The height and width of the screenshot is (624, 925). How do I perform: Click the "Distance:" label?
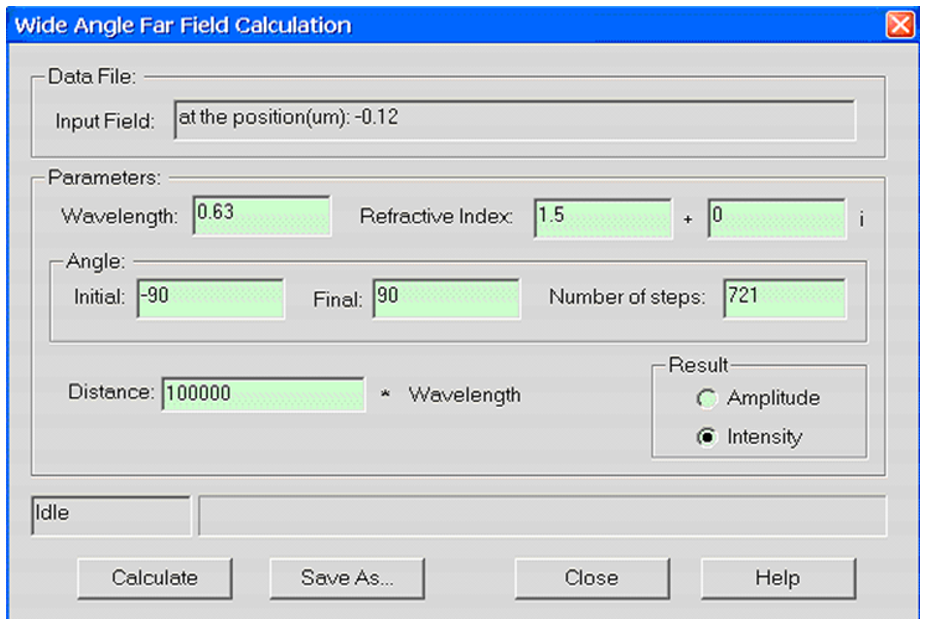111,392
